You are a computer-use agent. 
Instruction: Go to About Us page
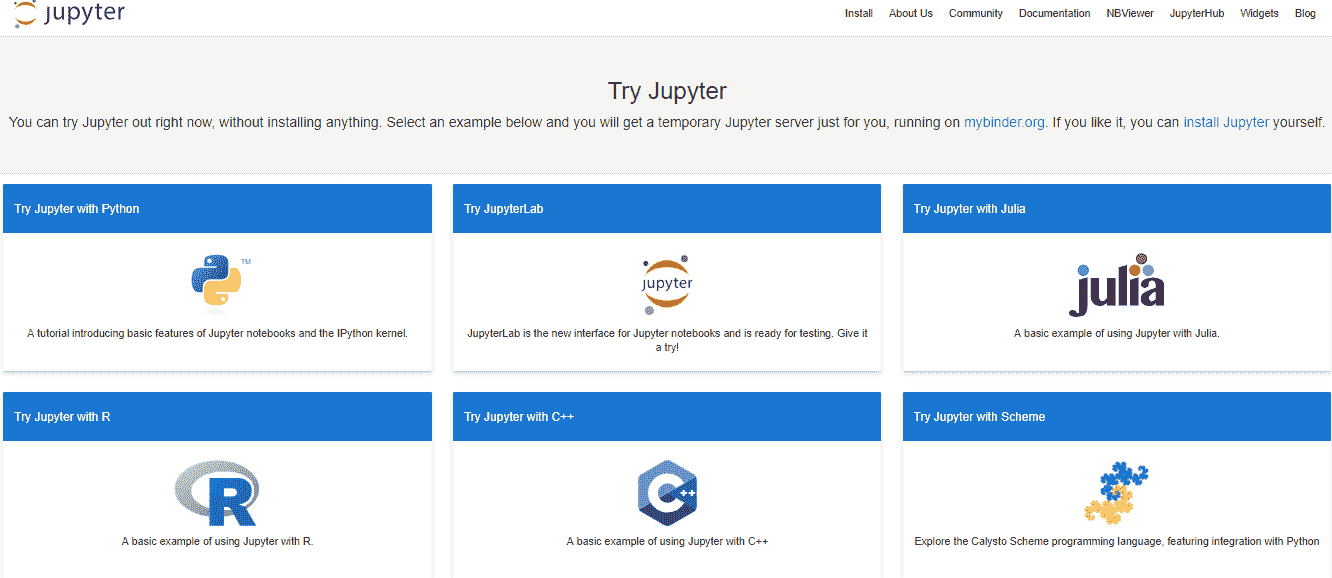click(x=910, y=14)
